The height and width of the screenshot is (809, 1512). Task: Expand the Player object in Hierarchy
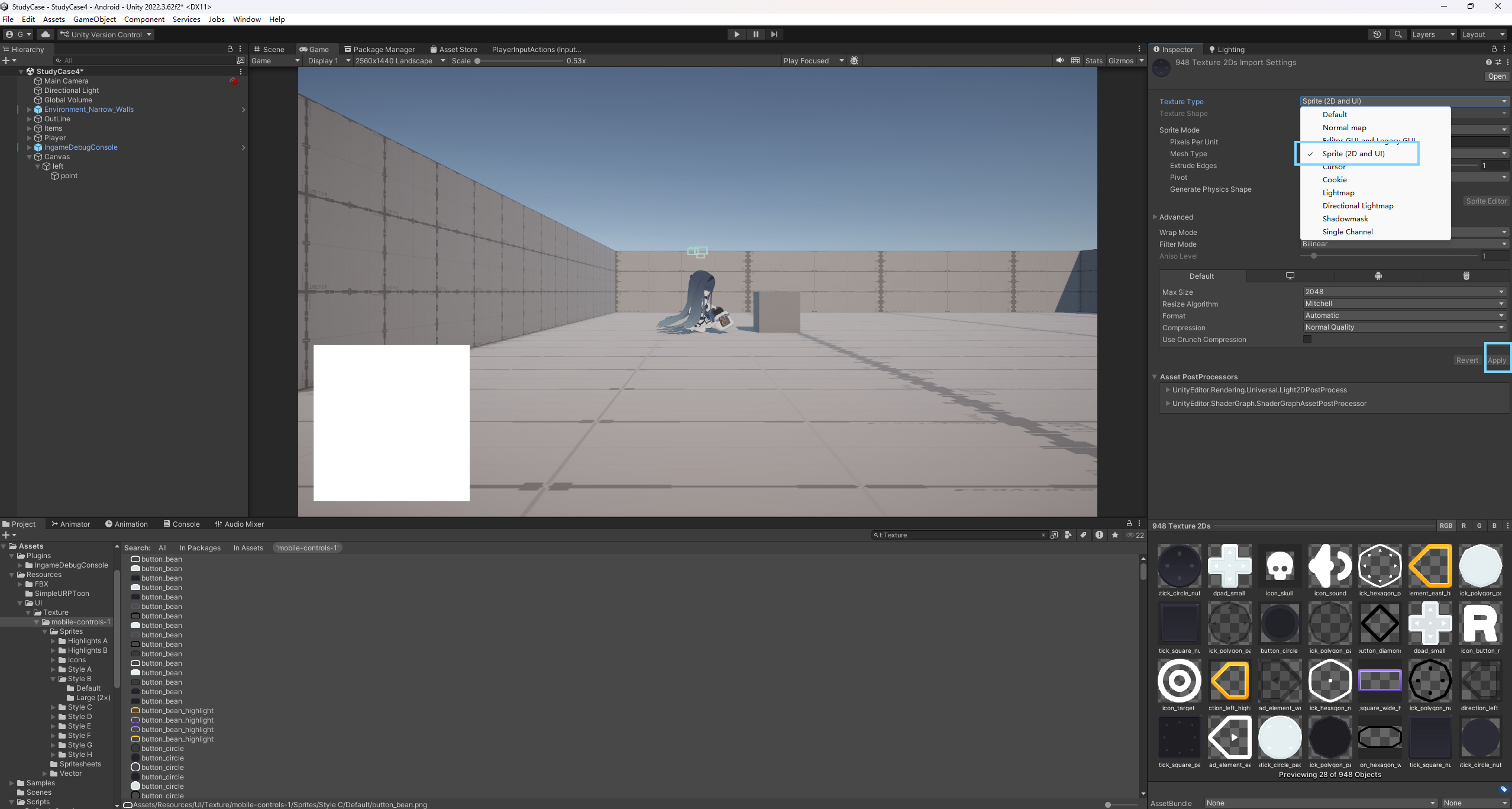tap(29, 138)
